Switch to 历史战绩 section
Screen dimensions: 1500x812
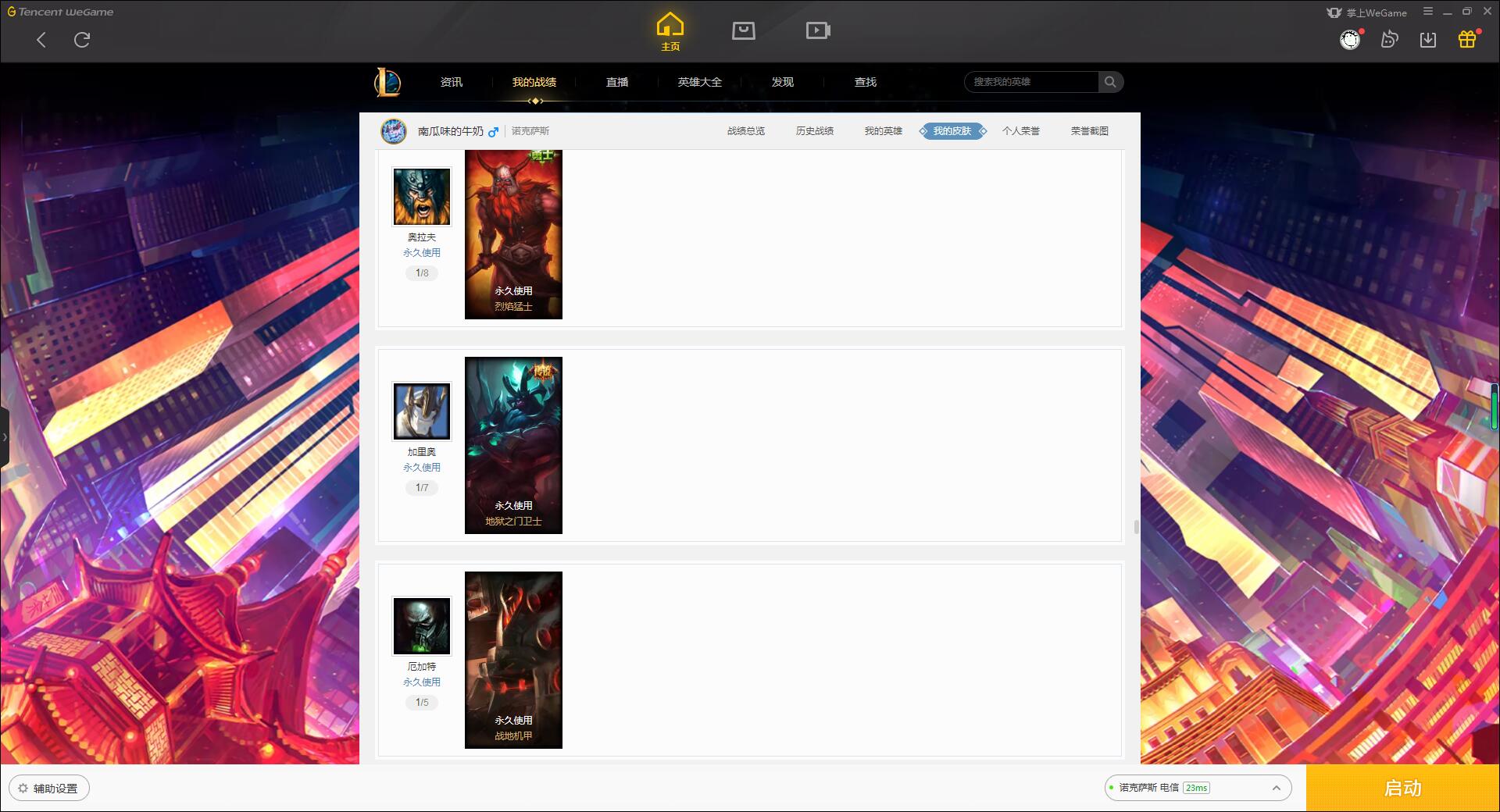pyautogui.click(x=815, y=131)
